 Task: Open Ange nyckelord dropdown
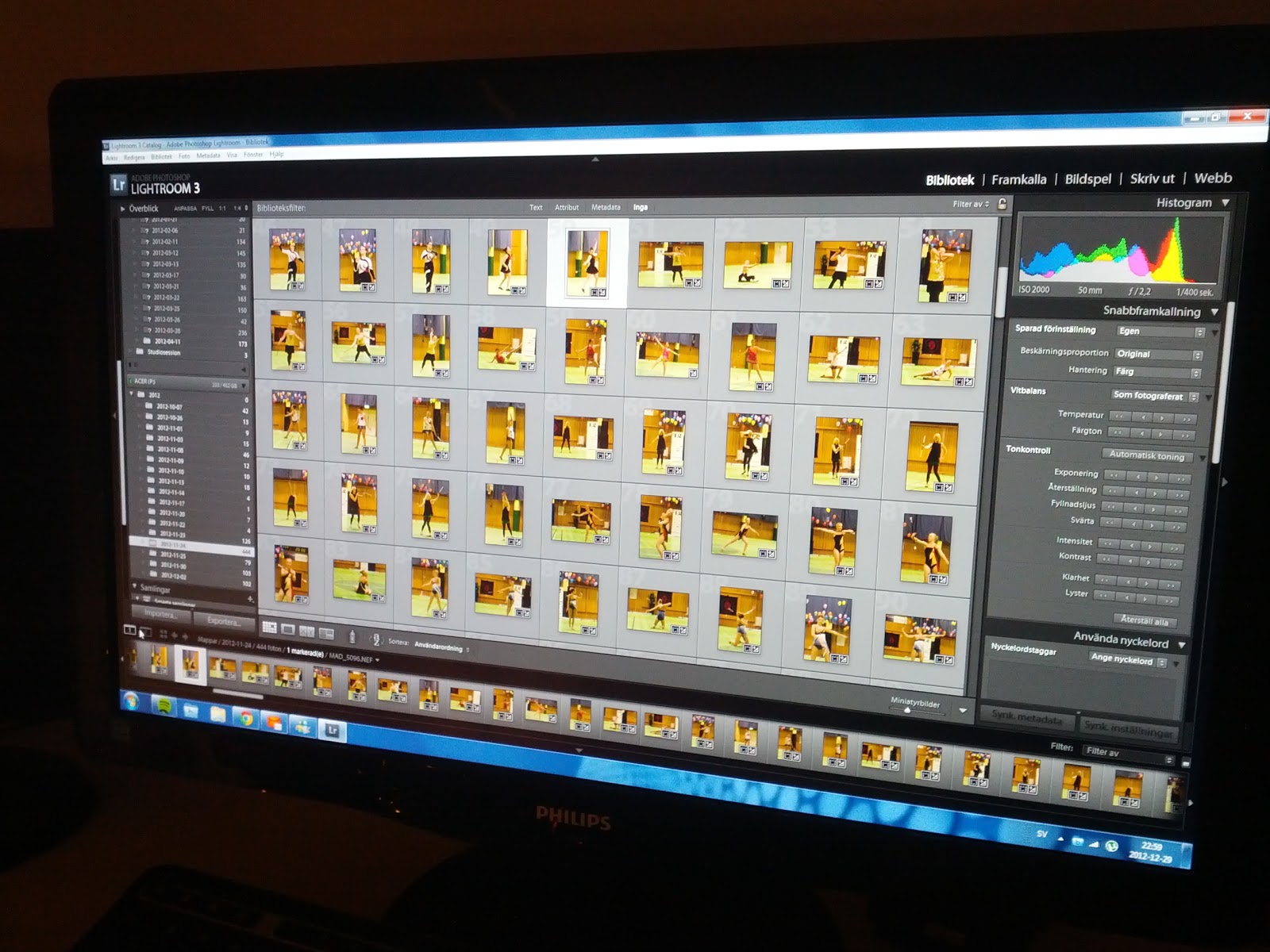(x=1127, y=660)
